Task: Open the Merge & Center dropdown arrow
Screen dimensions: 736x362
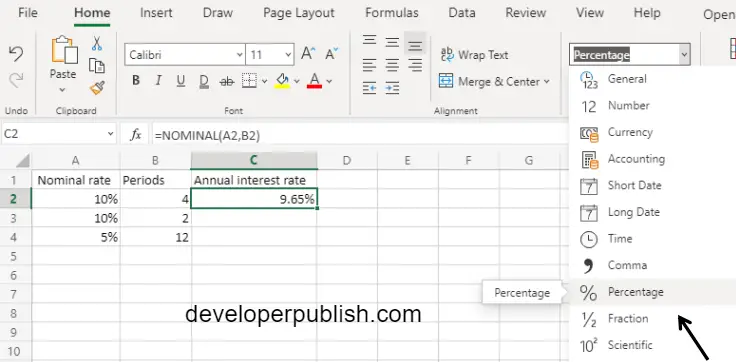Action: point(546,82)
